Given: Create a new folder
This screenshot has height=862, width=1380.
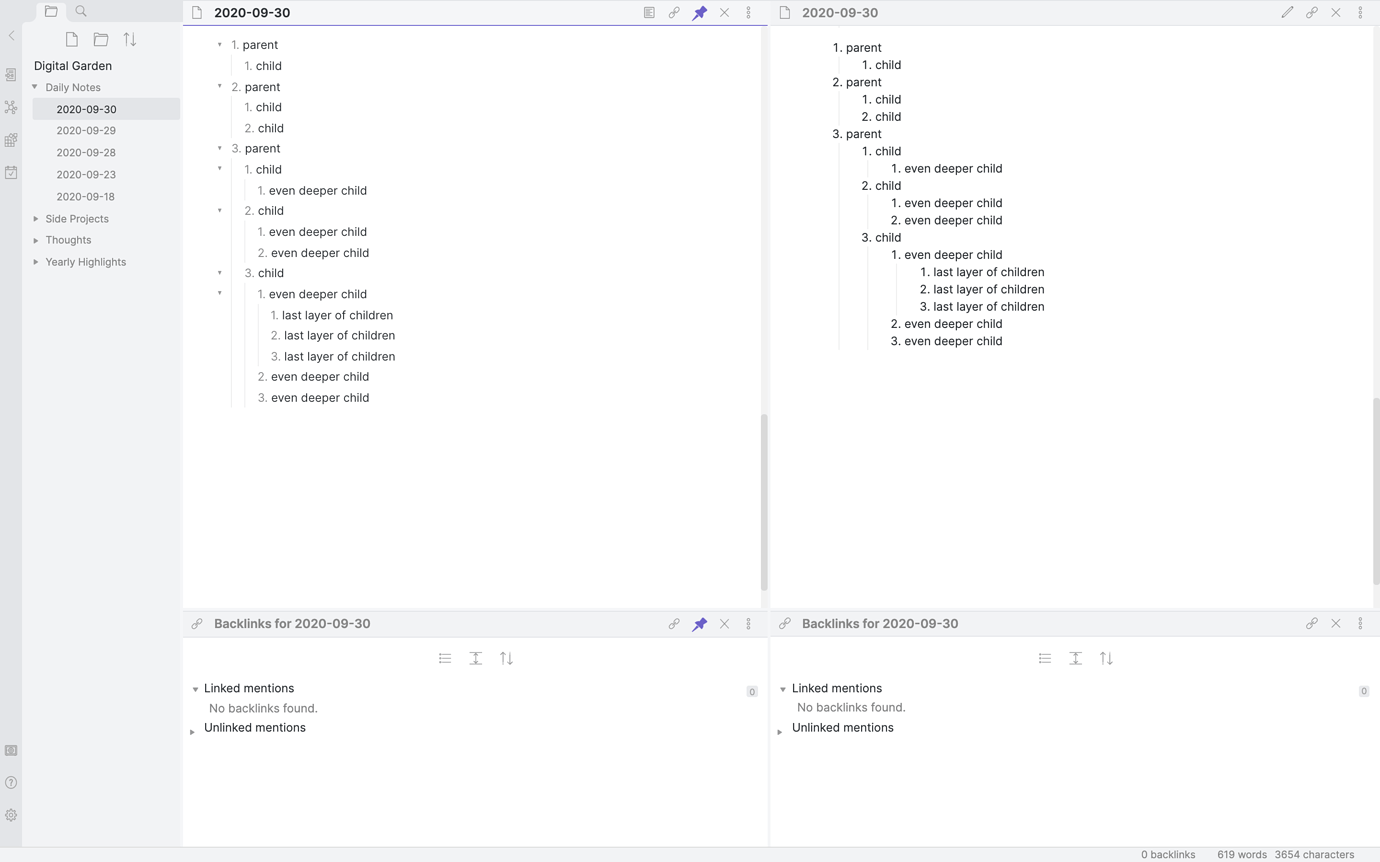Looking at the screenshot, I should coord(100,39).
